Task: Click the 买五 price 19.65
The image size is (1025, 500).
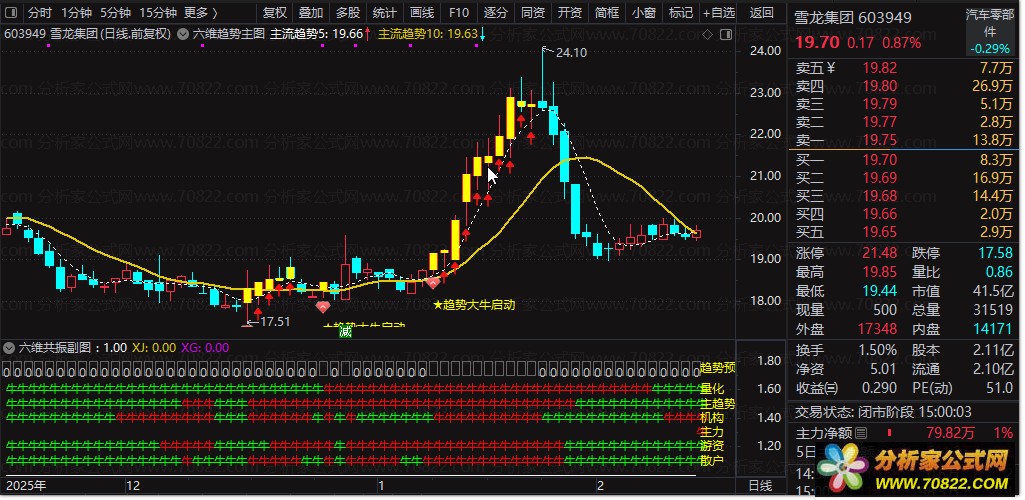Action: coord(879,232)
